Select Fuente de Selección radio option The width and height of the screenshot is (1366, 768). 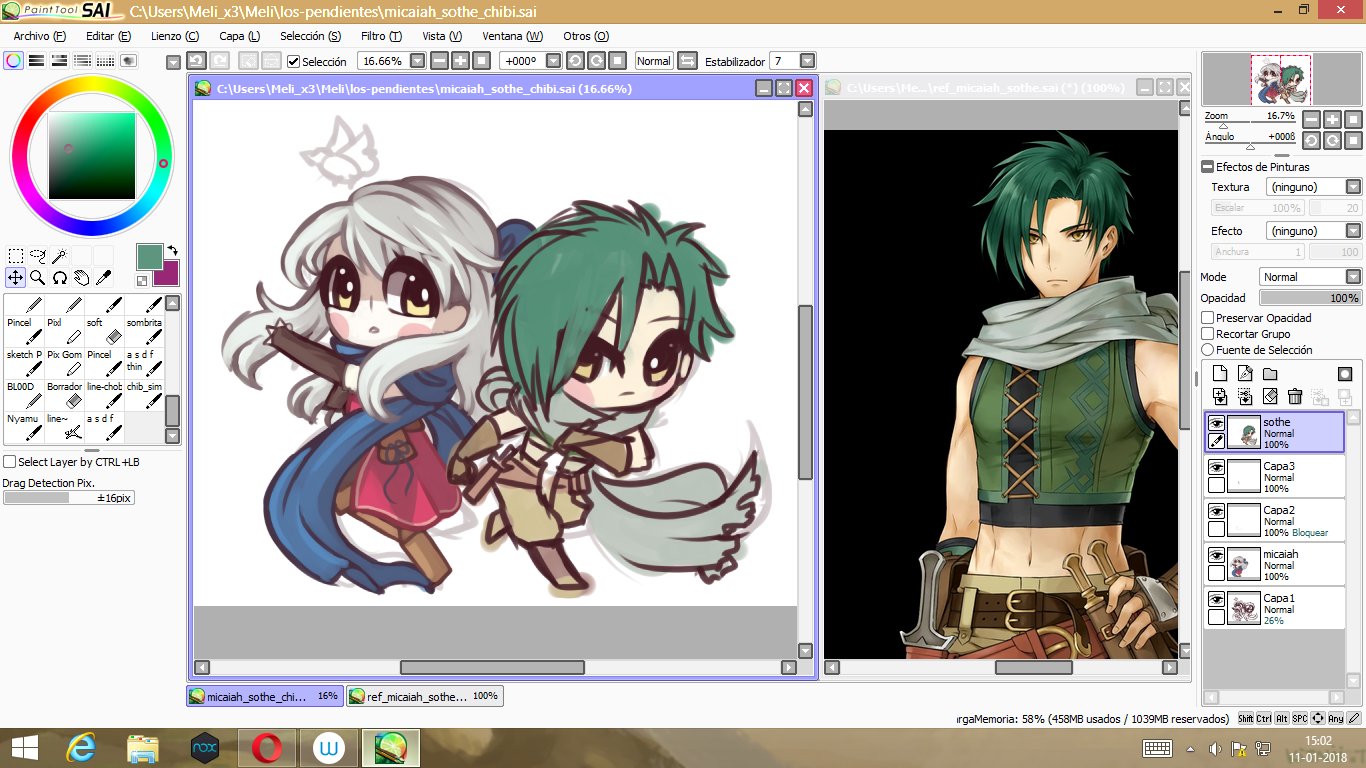[1208, 350]
